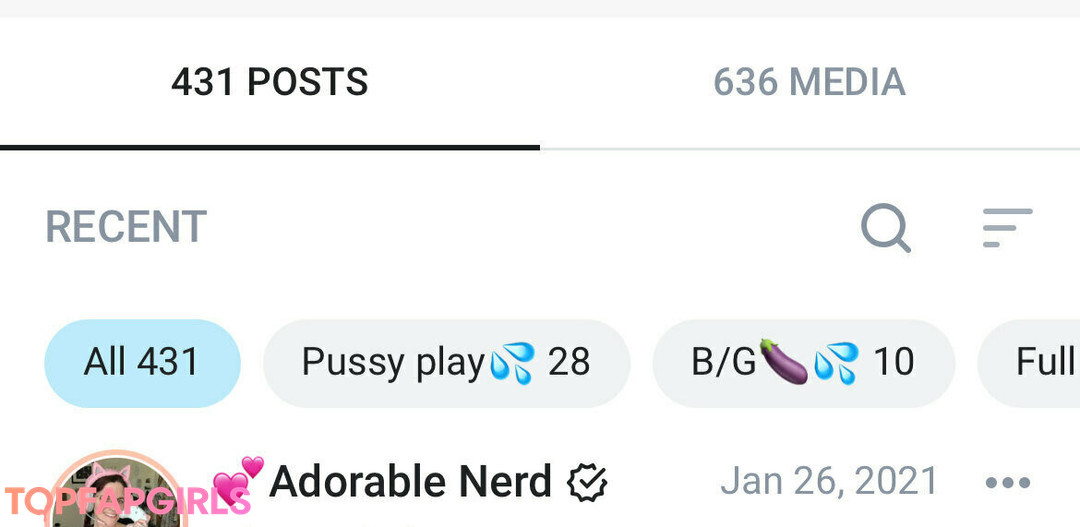This screenshot has width=1080, height=527.
Task: Open the Adorable Nerd profile name link
Action: click(411, 481)
